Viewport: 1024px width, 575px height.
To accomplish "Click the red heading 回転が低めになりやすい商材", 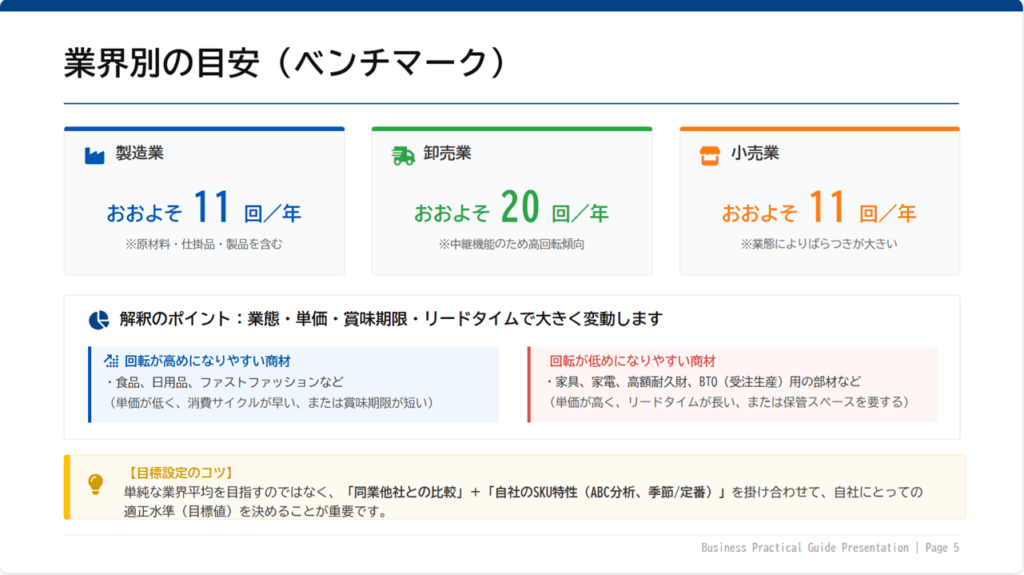I will click(632, 361).
